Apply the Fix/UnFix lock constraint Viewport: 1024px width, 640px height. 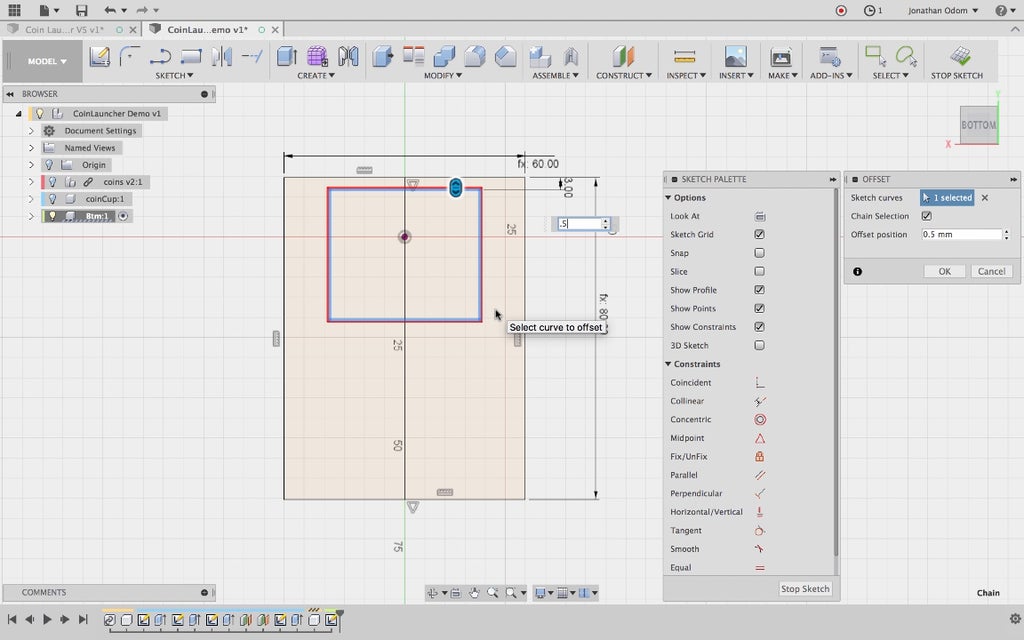point(759,457)
